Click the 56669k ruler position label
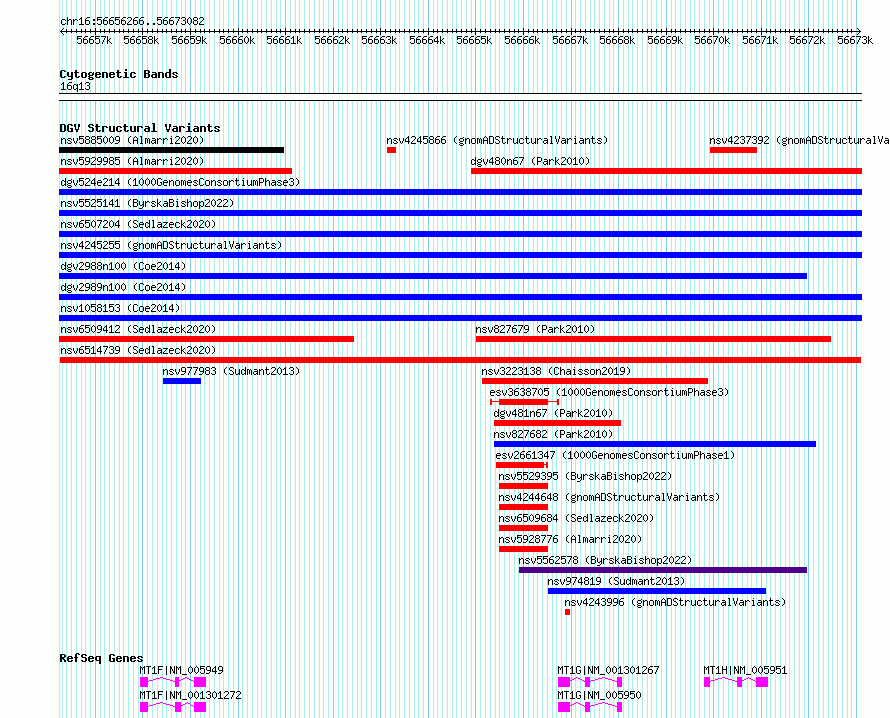The height and width of the screenshot is (718, 890). point(665,40)
